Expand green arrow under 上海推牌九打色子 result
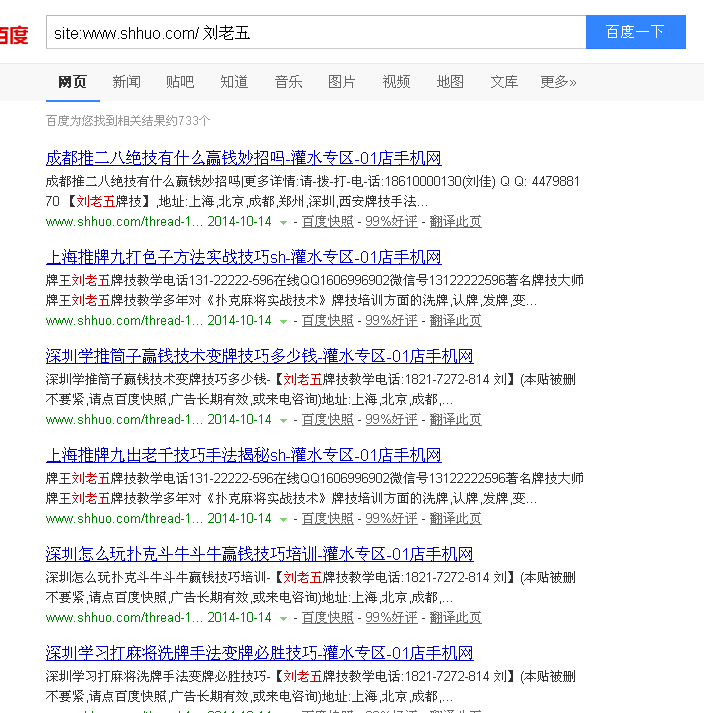The height and width of the screenshot is (713, 704). (283, 321)
